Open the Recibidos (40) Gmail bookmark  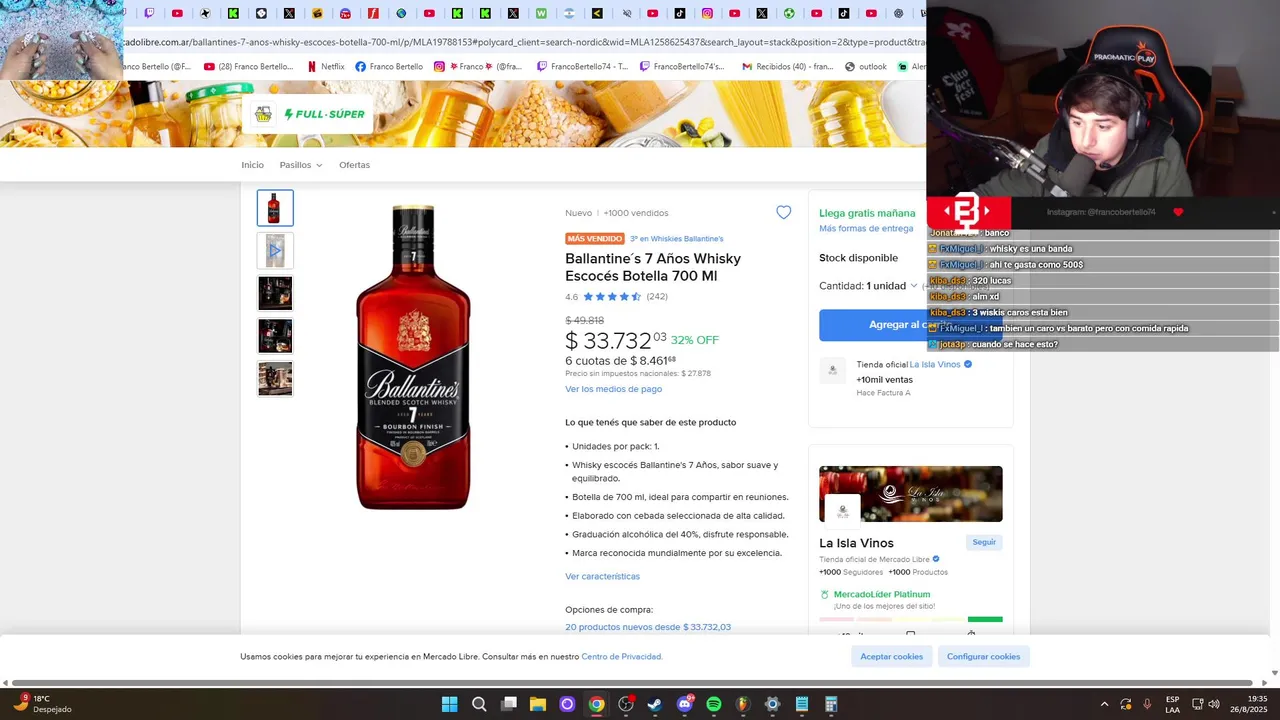787,67
